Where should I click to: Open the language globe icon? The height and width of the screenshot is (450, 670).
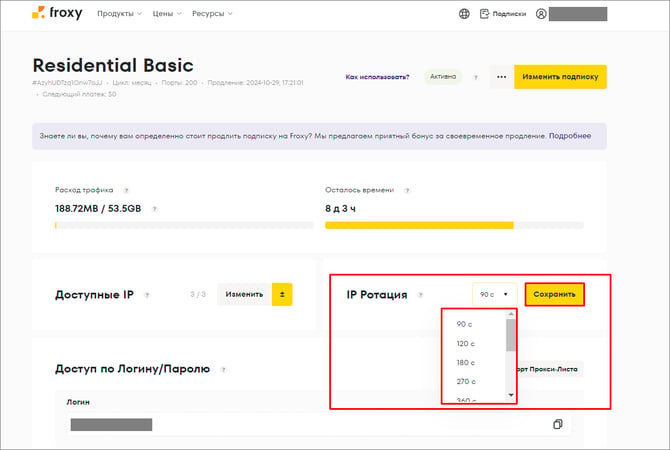coord(464,14)
